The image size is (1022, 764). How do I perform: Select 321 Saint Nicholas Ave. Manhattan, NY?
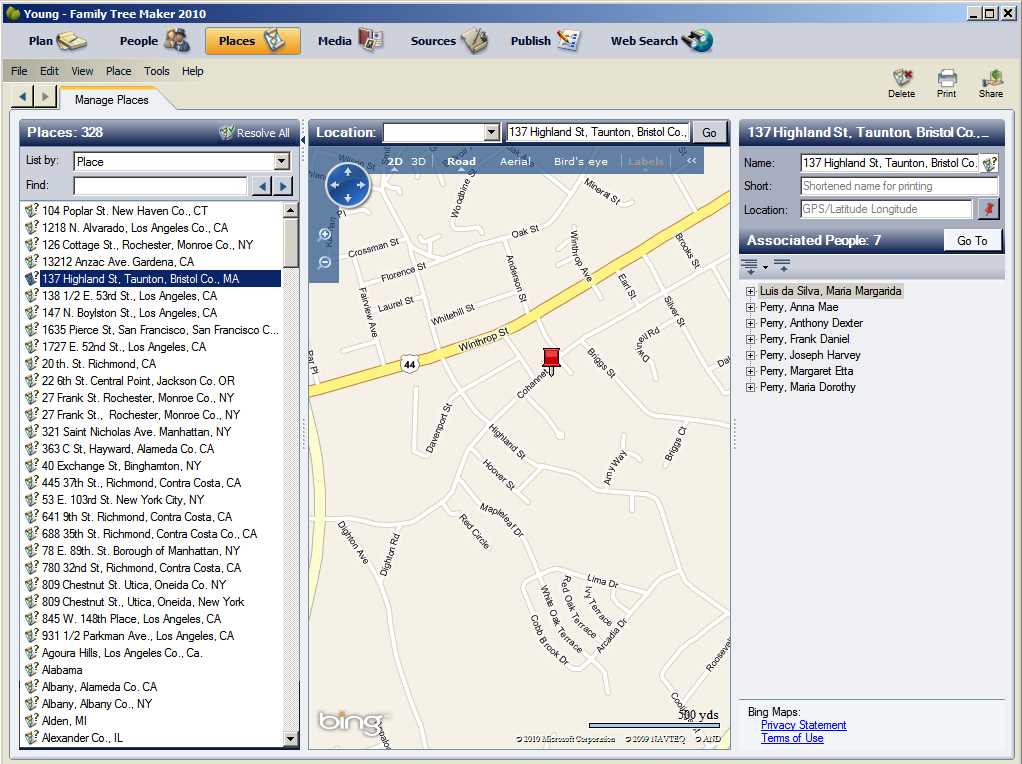pyautogui.click(x=136, y=432)
